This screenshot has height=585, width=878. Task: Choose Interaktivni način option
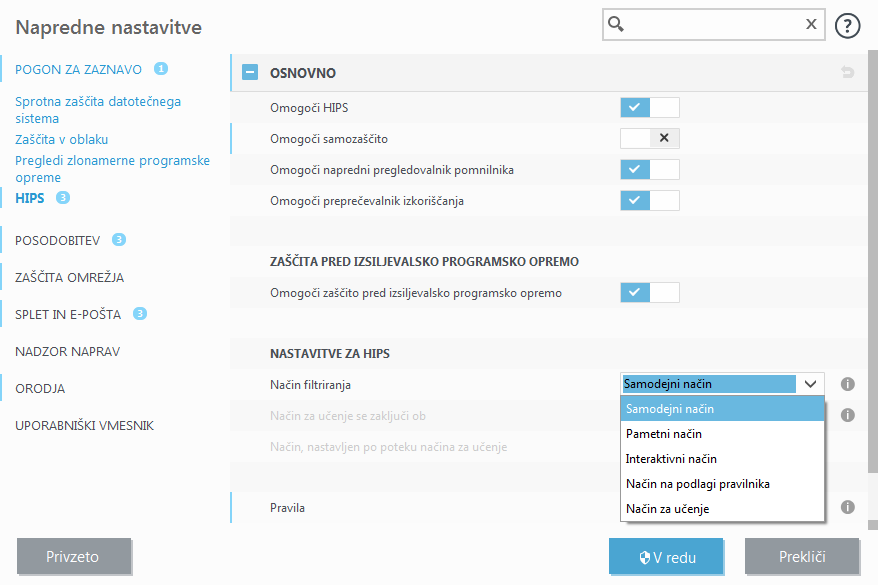tap(671, 459)
